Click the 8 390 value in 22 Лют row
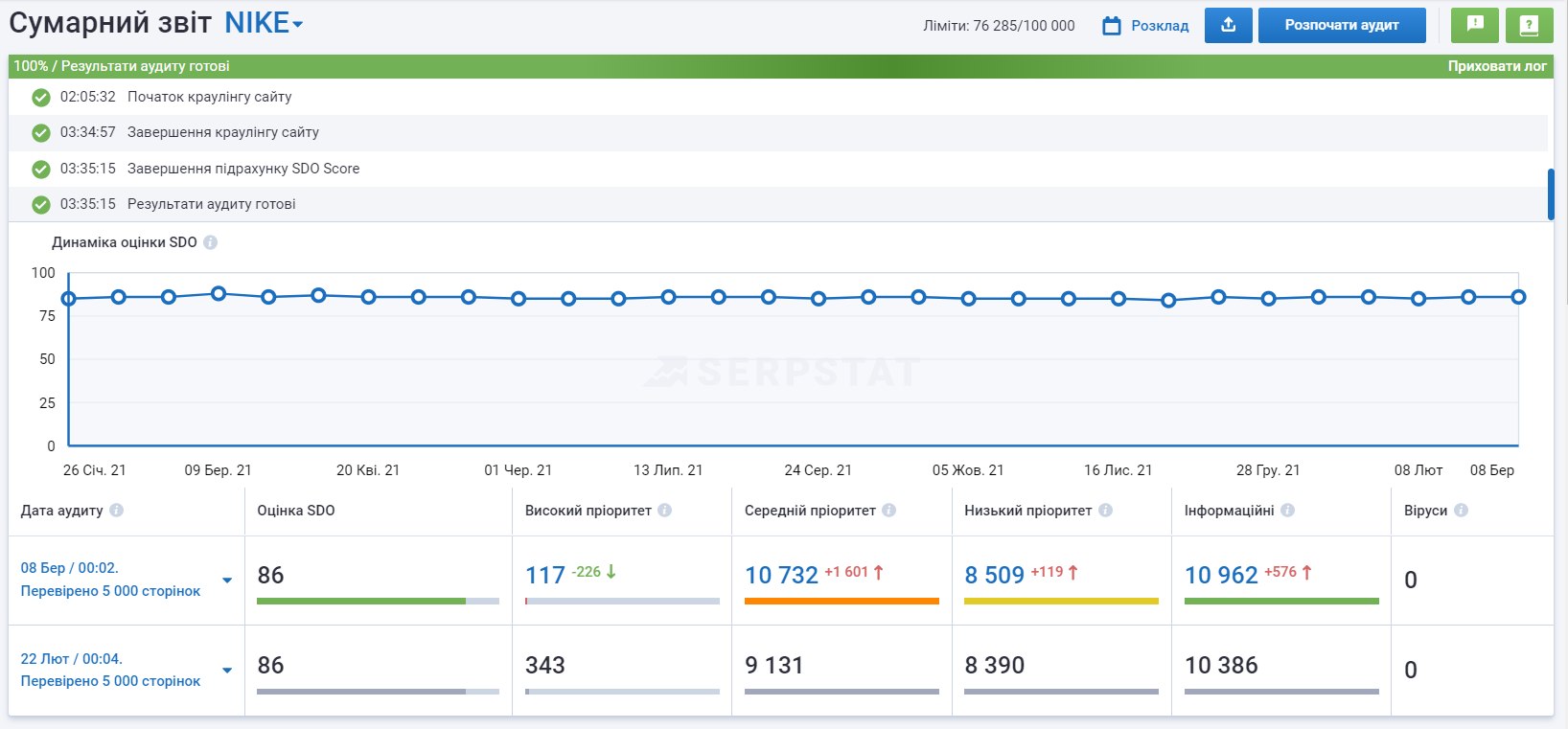Image resolution: width=1568 pixels, height=729 pixels. tap(995, 665)
